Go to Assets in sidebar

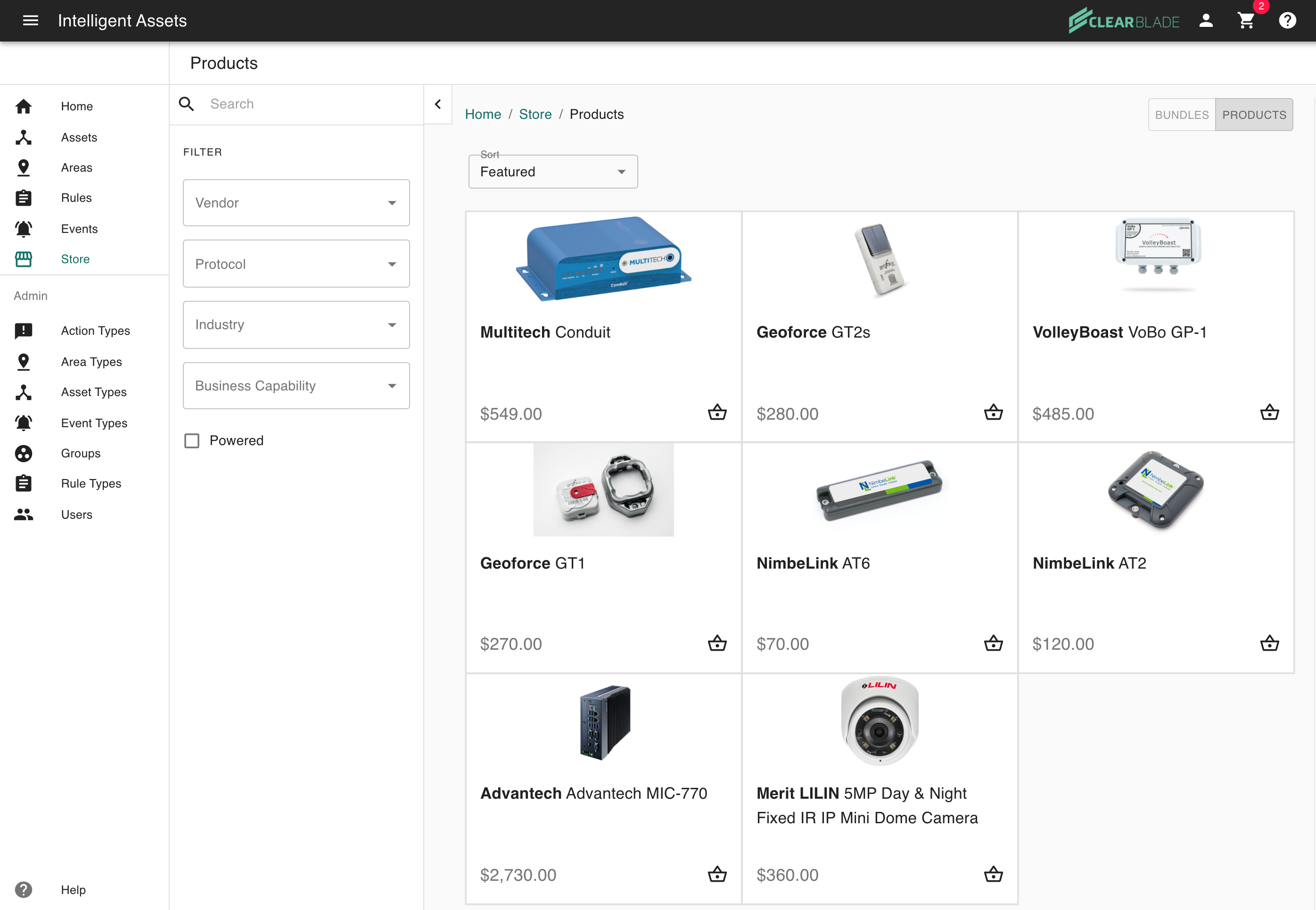(79, 137)
